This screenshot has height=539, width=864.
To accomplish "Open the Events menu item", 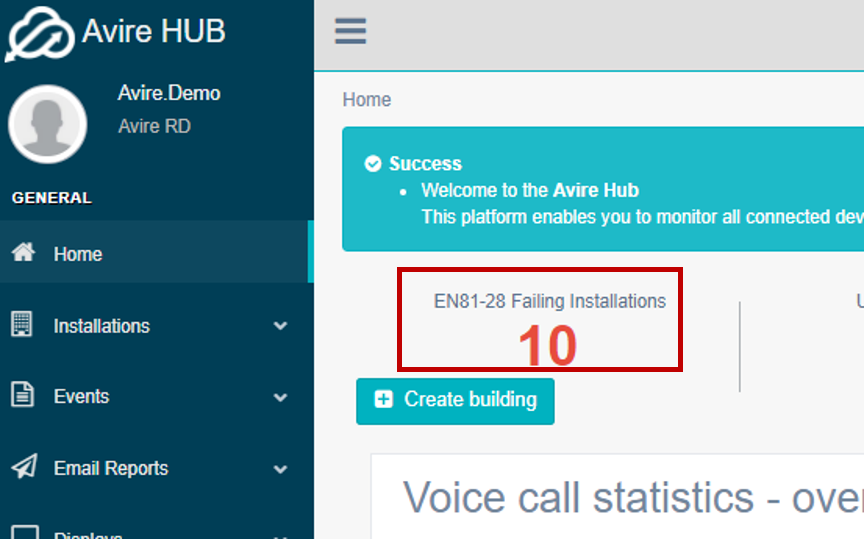I will point(156,396).
